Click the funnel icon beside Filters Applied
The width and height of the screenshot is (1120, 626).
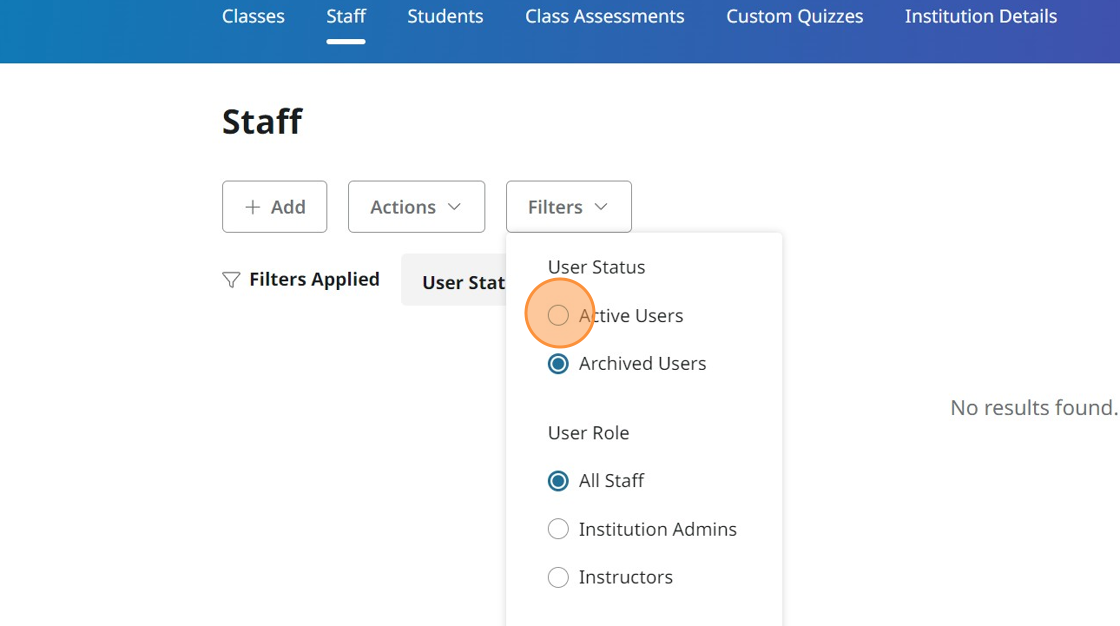point(231,280)
